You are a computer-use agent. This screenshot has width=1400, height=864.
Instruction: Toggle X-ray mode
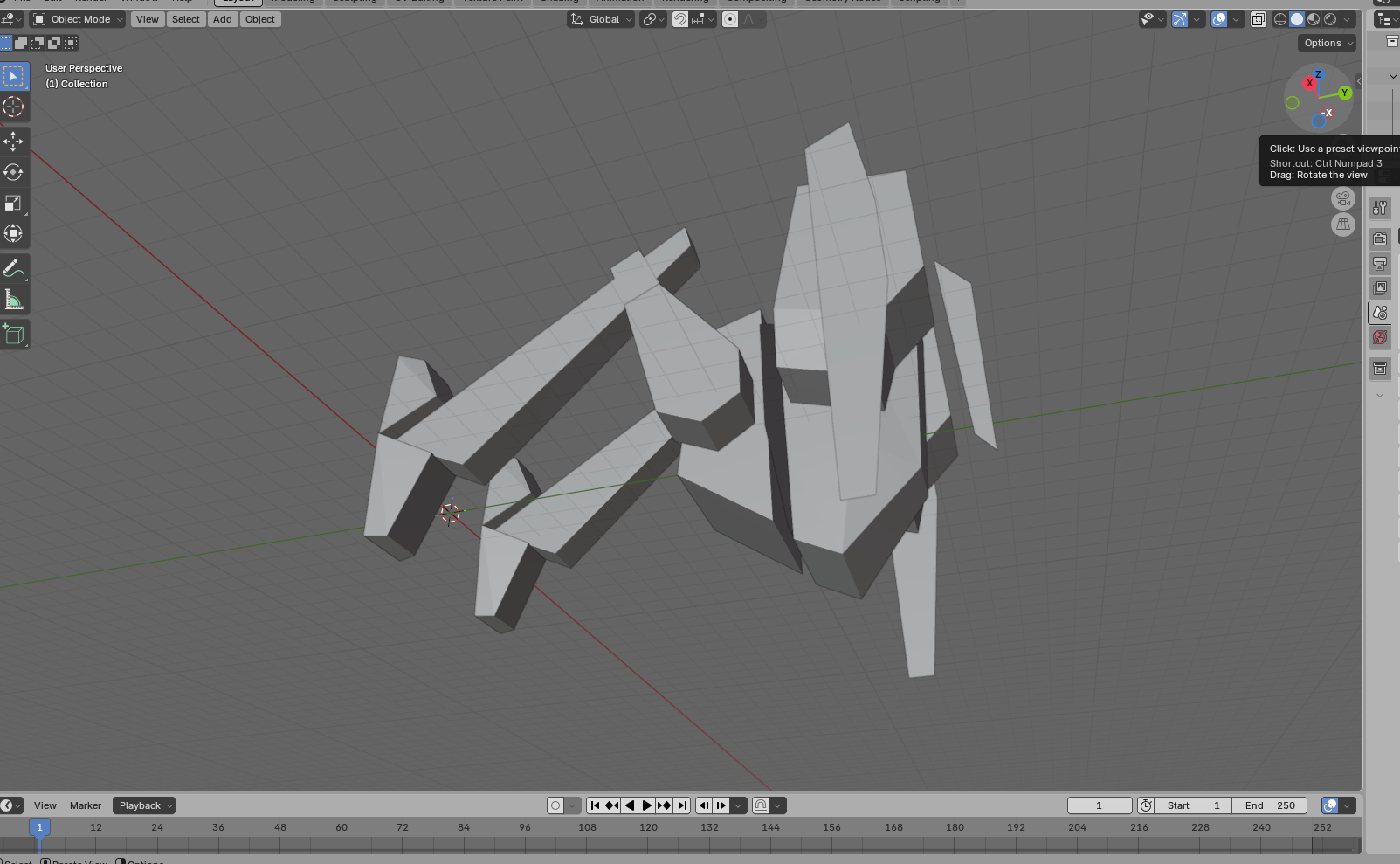(x=1259, y=19)
